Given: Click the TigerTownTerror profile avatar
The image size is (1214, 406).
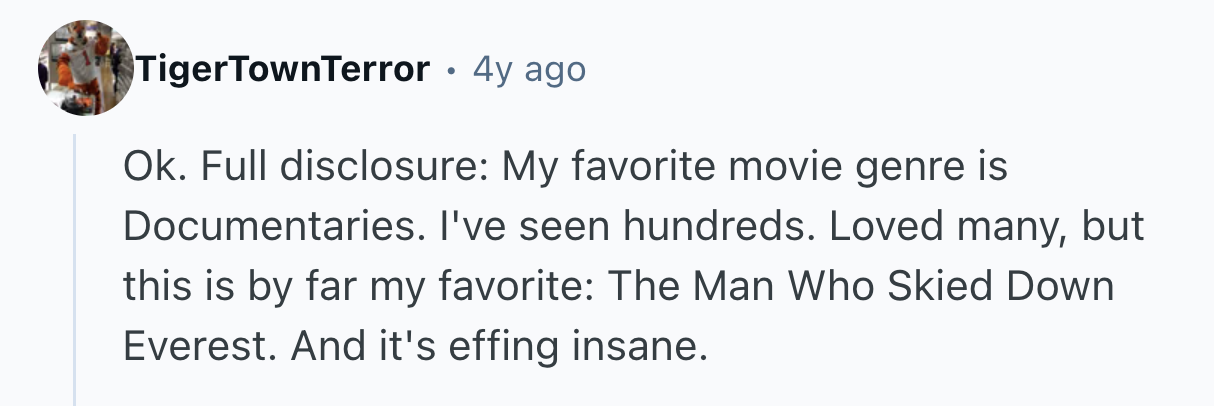Looking at the screenshot, I should tap(85, 68).
